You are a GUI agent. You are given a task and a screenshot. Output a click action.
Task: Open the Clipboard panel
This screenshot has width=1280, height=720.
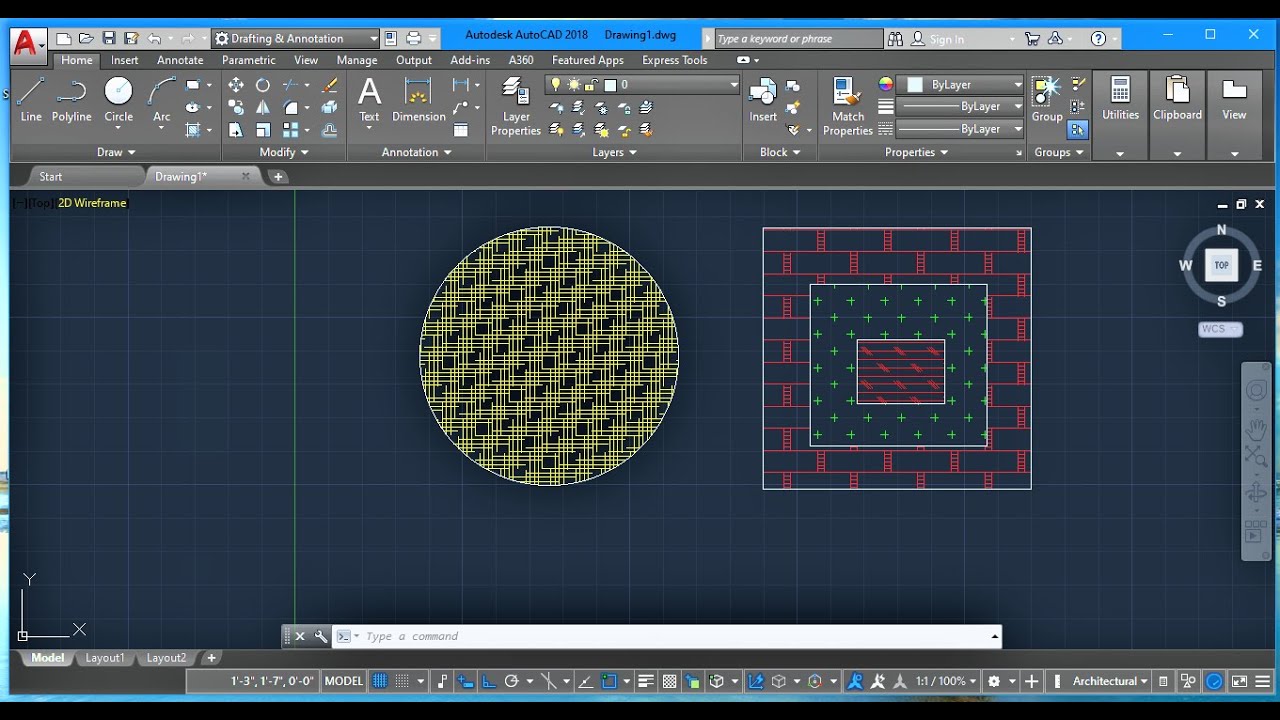click(1177, 99)
